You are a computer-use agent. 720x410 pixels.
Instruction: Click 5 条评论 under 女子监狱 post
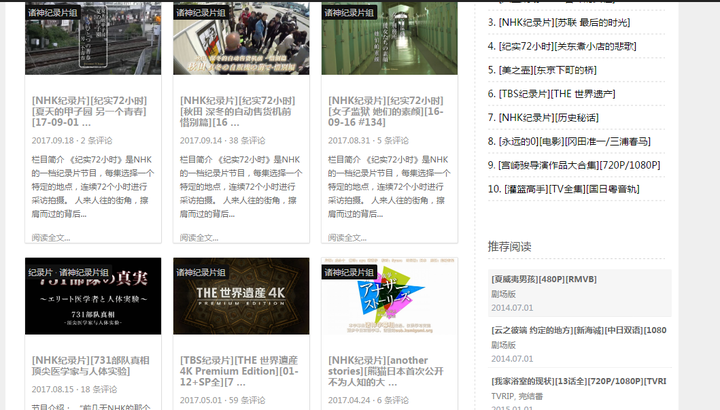point(393,140)
